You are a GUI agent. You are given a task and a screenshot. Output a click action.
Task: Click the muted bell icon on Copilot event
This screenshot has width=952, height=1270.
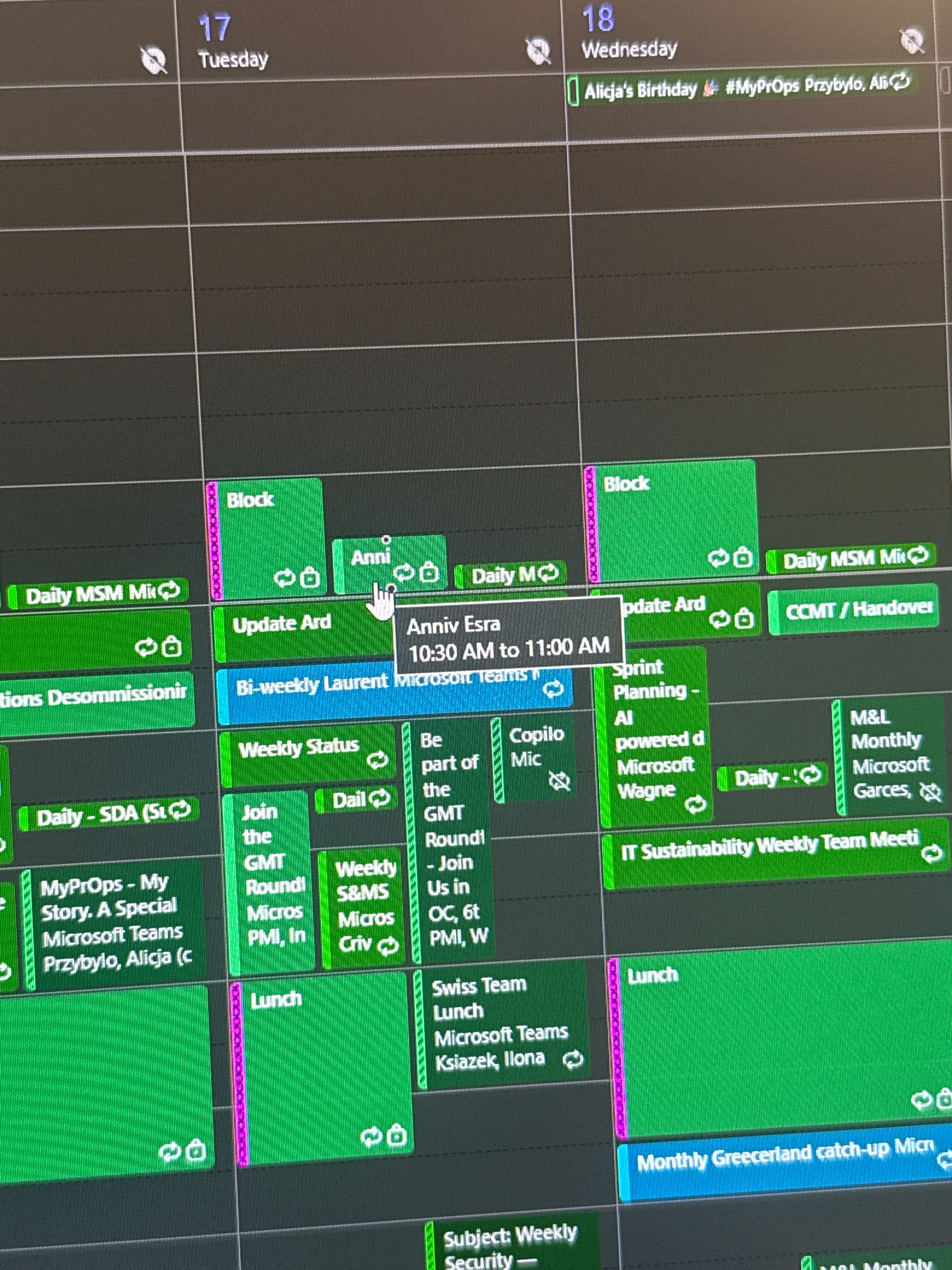559,780
